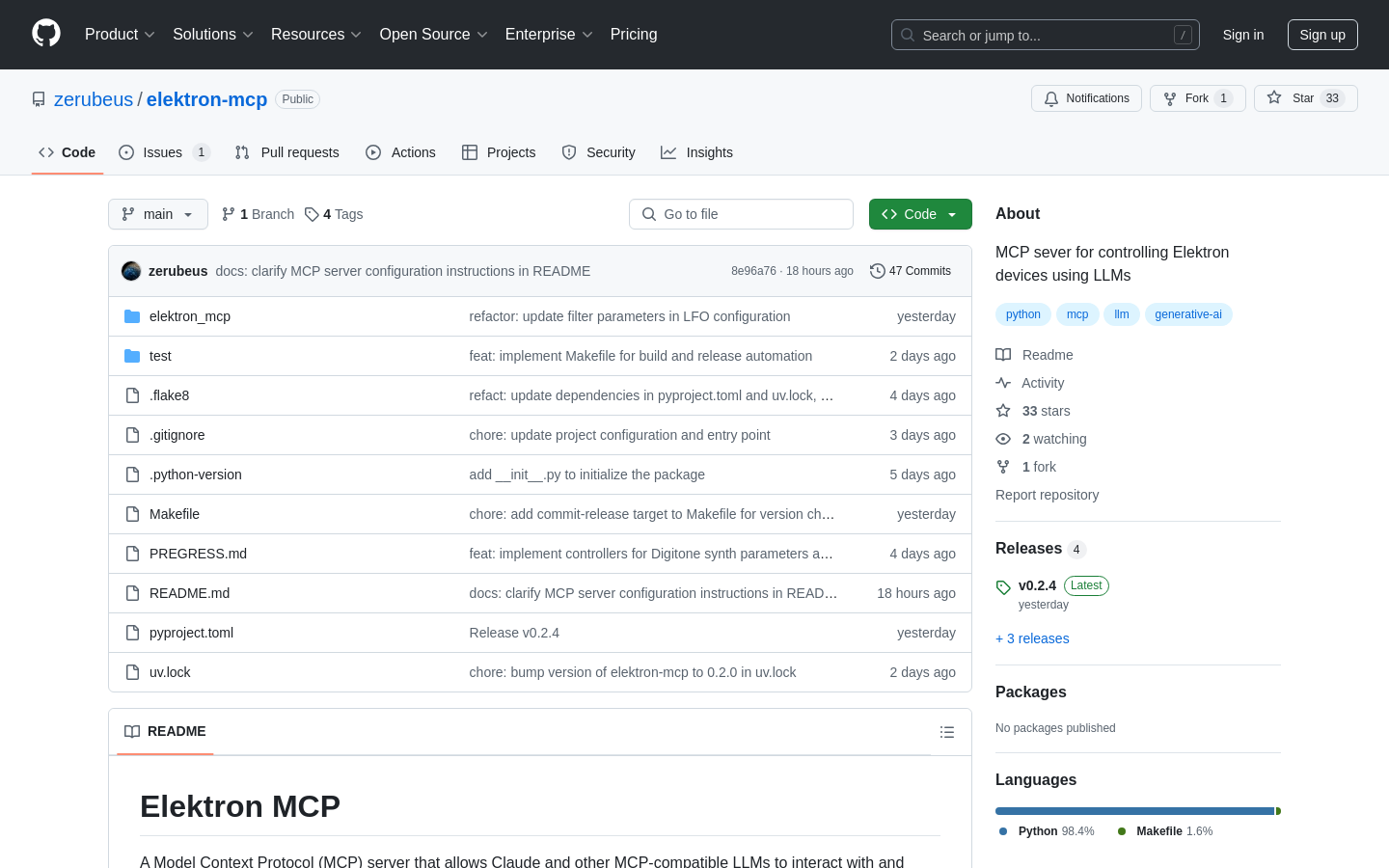Expand the Solutions menu
Screen dimensions: 1389x868
213,35
